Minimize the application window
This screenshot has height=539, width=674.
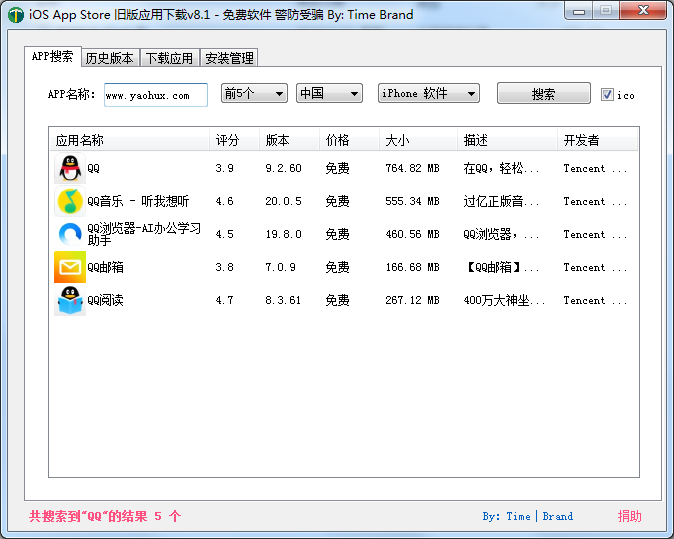pyautogui.click(x=578, y=12)
